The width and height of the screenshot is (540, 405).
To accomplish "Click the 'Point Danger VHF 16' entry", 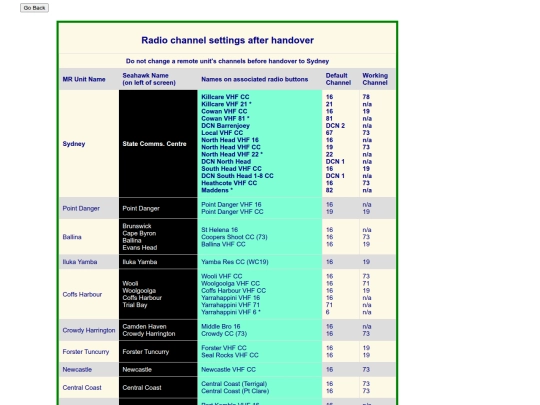I will coord(231,205).
